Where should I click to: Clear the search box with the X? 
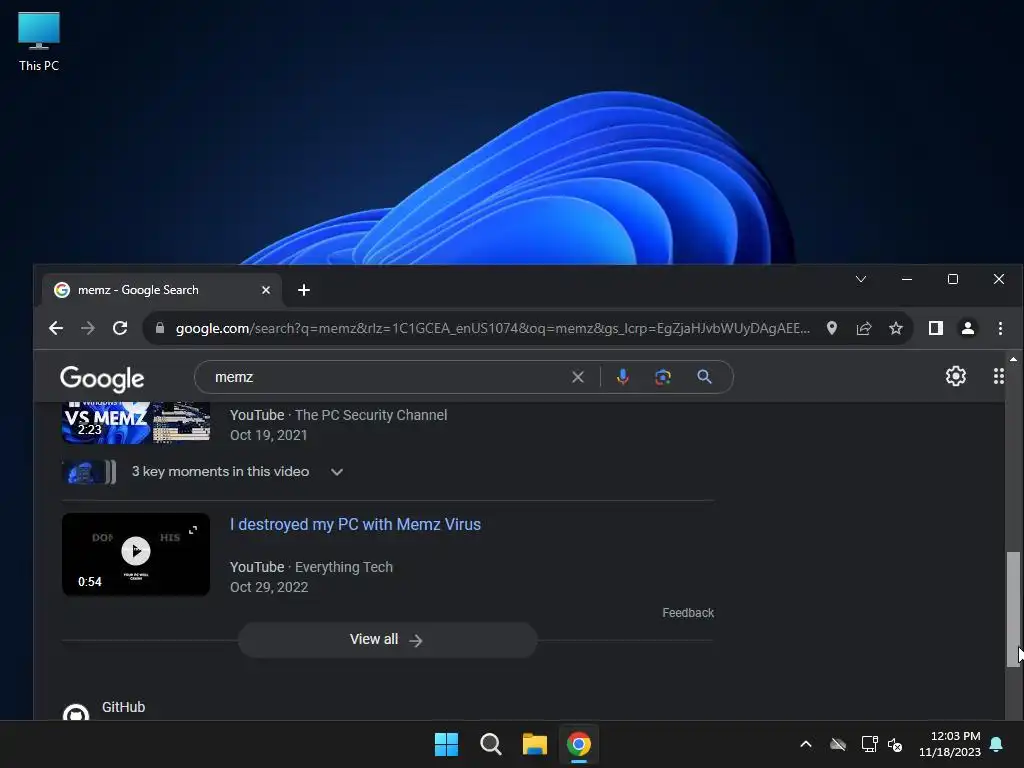[x=577, y=377]
